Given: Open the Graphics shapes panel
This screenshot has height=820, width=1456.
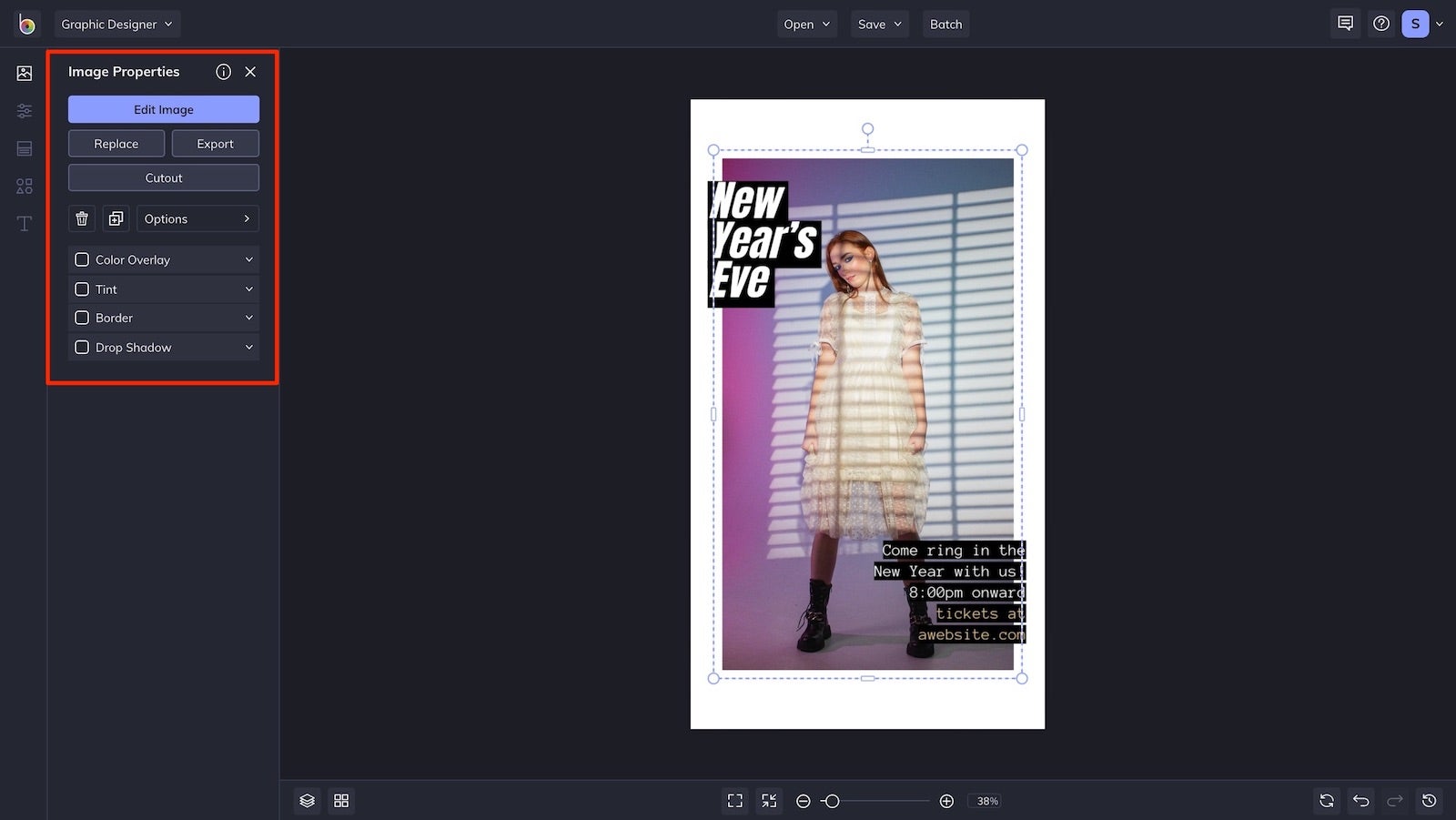Looking at the screenshot, I should tap(24, 186).
